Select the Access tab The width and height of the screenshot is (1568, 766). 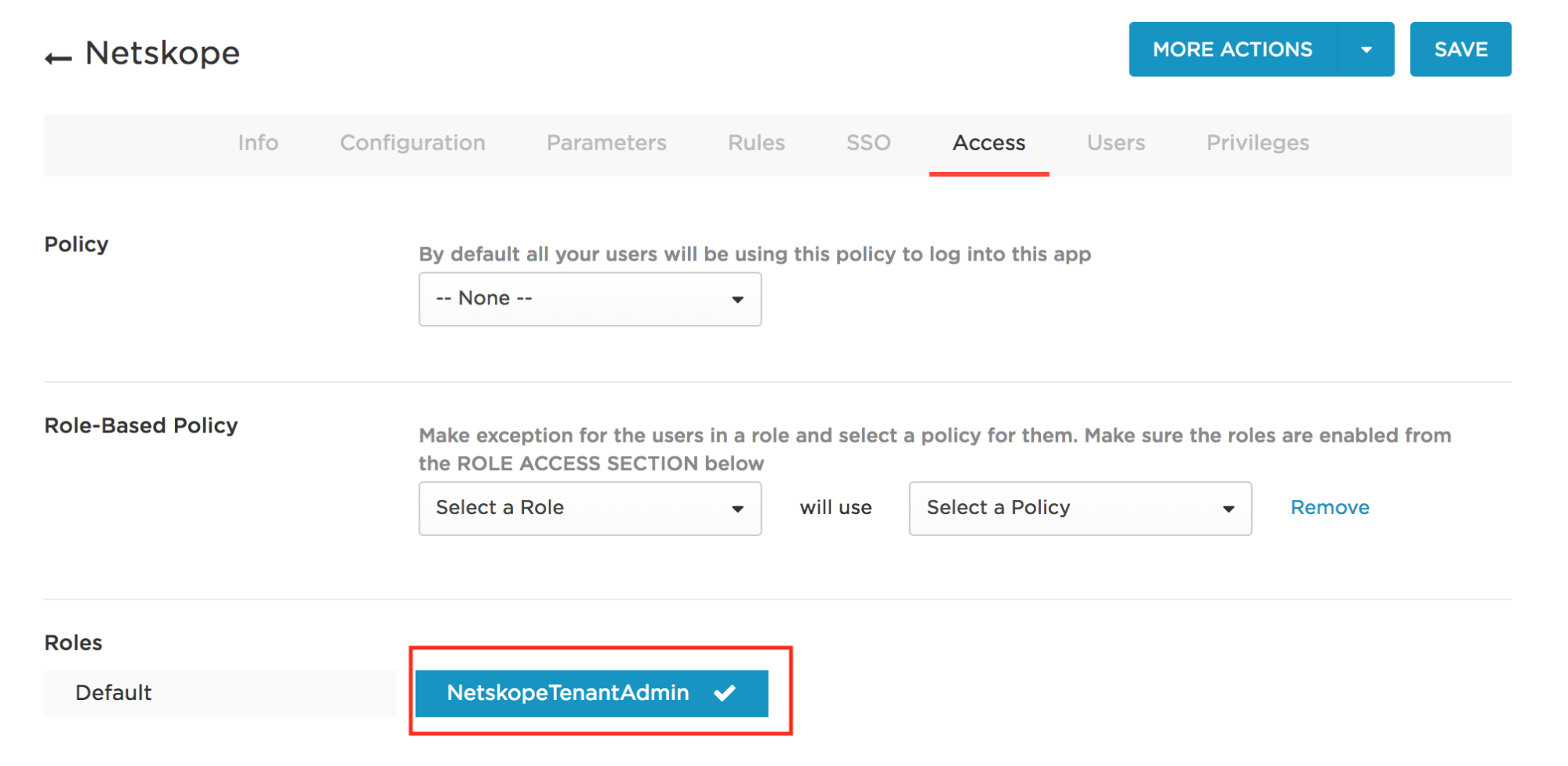[989, 143]
